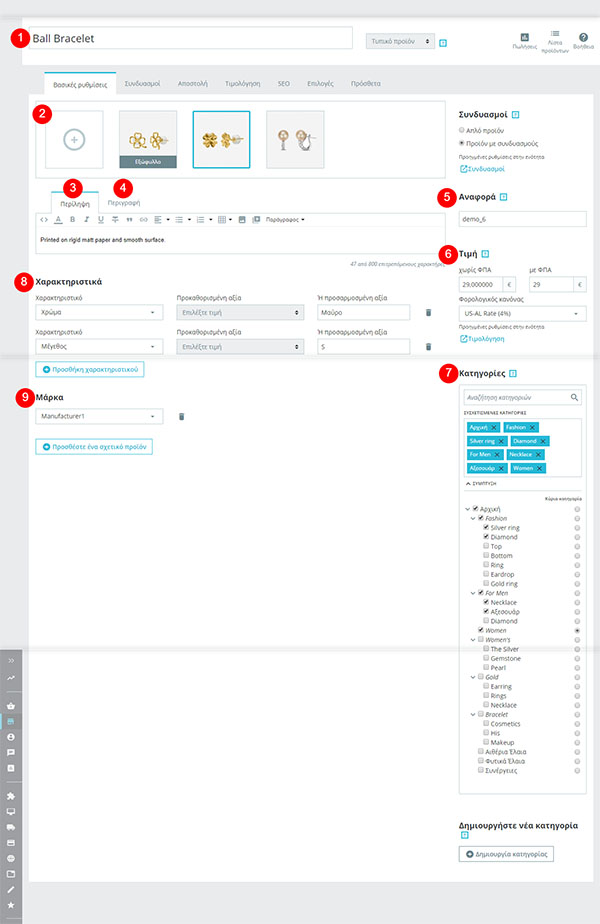This screenshot has width=600, height=924.
Task: Switch to the Επιλογές tab
Action: [320, 84]
